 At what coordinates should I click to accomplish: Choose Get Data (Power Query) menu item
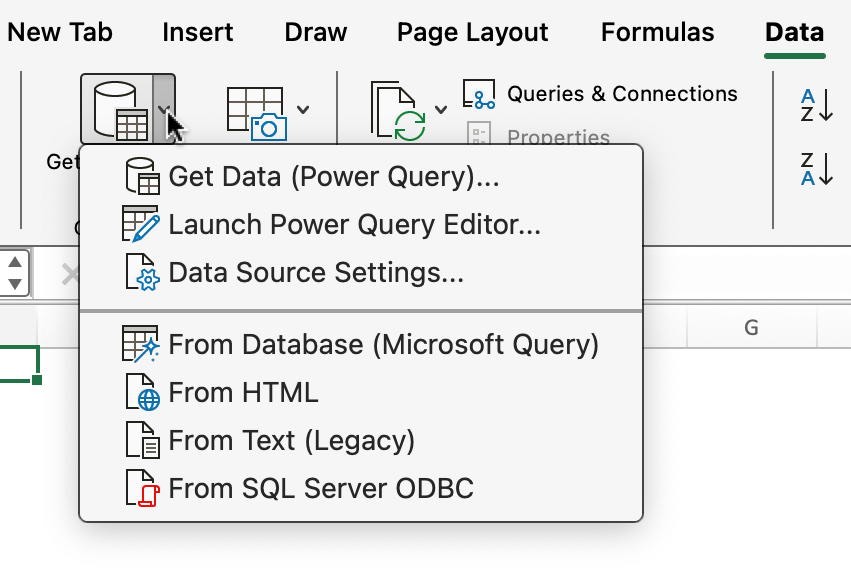pos(333,177)
